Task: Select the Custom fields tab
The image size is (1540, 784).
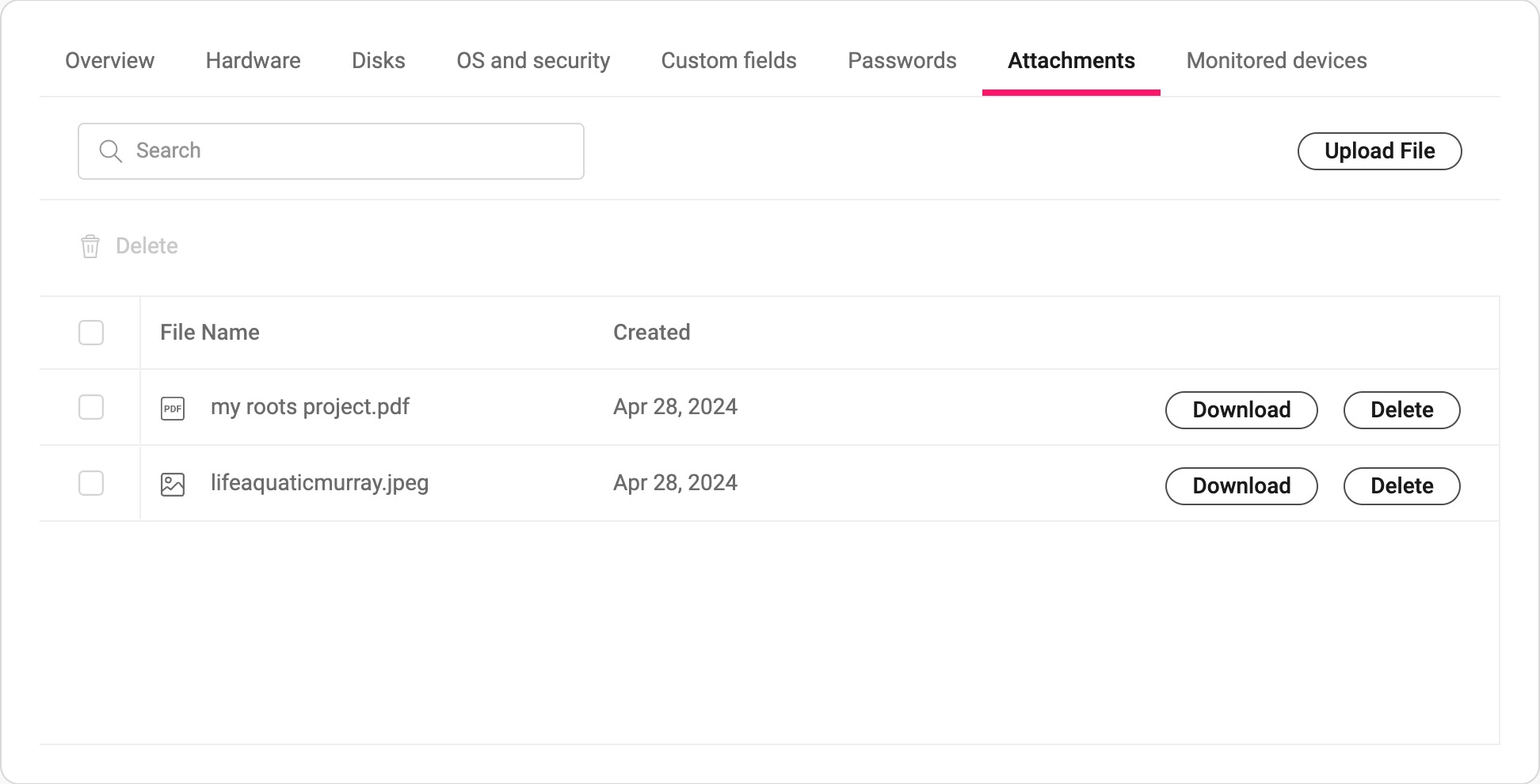Action: point(729,60)
